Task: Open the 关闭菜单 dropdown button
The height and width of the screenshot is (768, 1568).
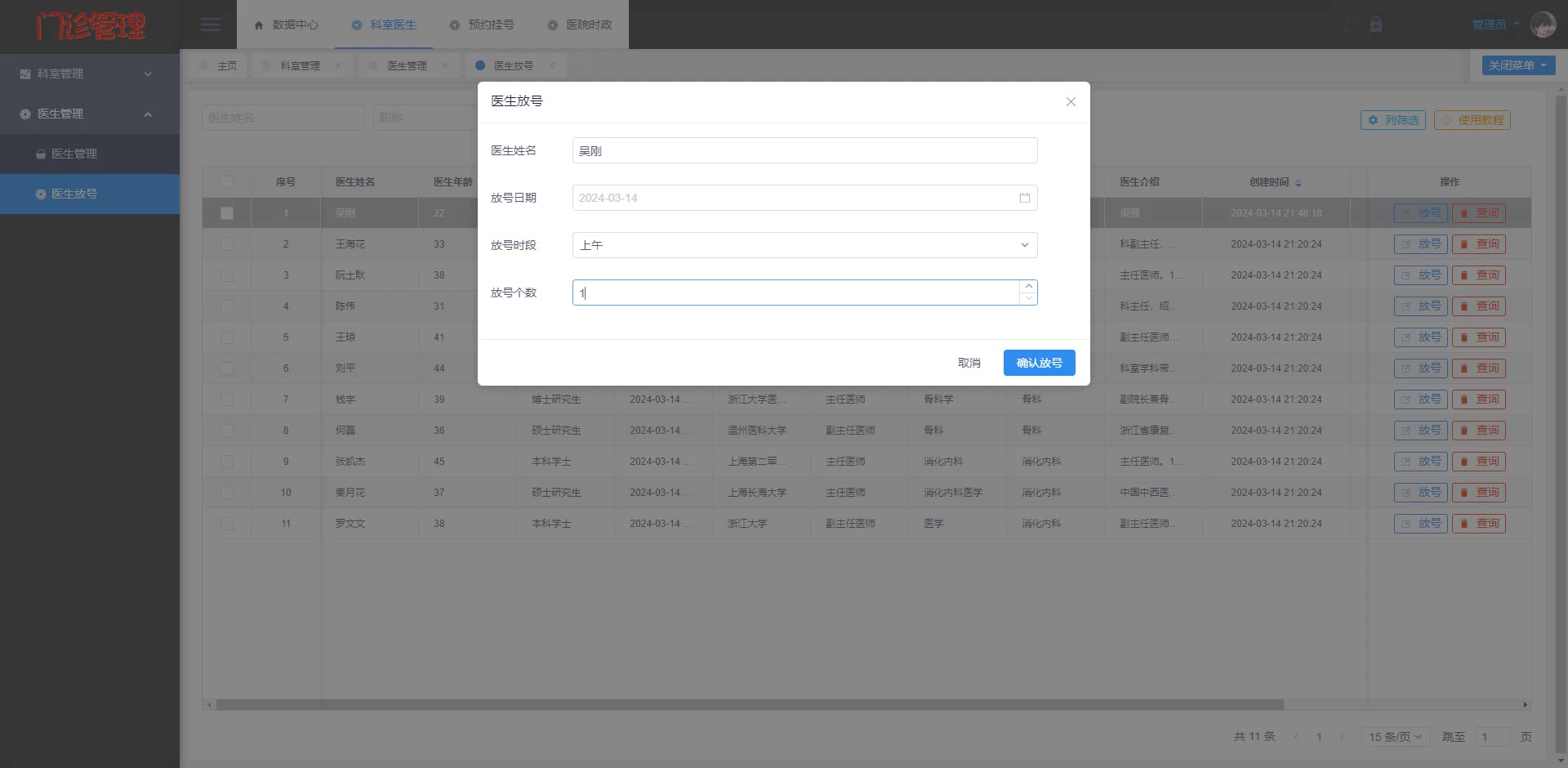Action: [x=1518, y=65]
